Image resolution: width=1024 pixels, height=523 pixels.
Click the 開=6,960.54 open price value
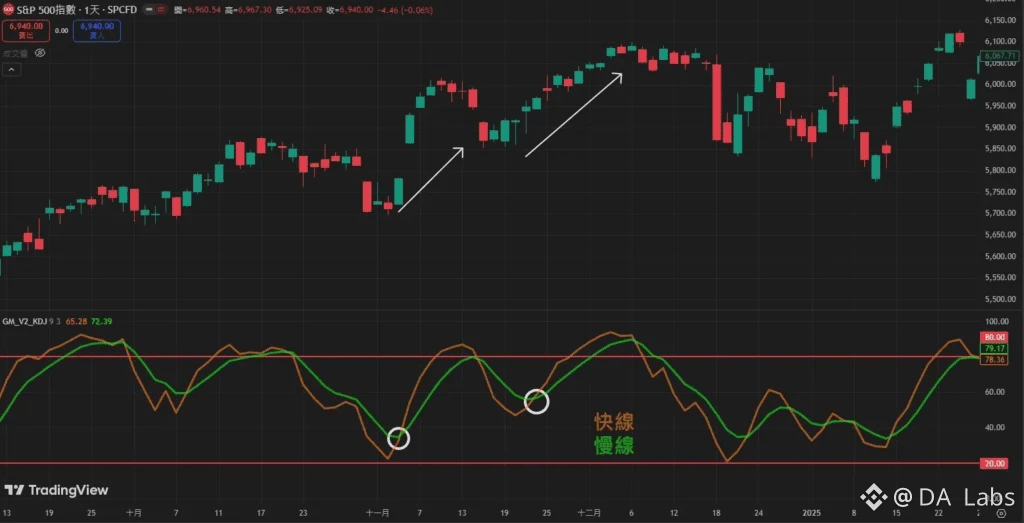tap(198, 10)
